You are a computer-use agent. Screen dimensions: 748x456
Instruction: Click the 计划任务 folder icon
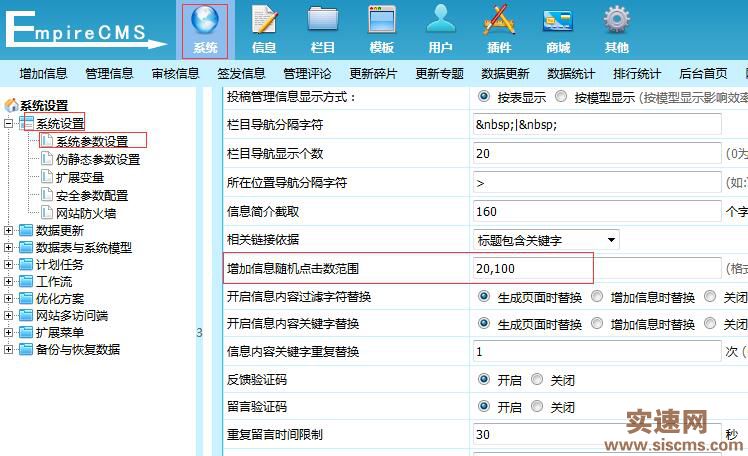[x=26, y=264]
